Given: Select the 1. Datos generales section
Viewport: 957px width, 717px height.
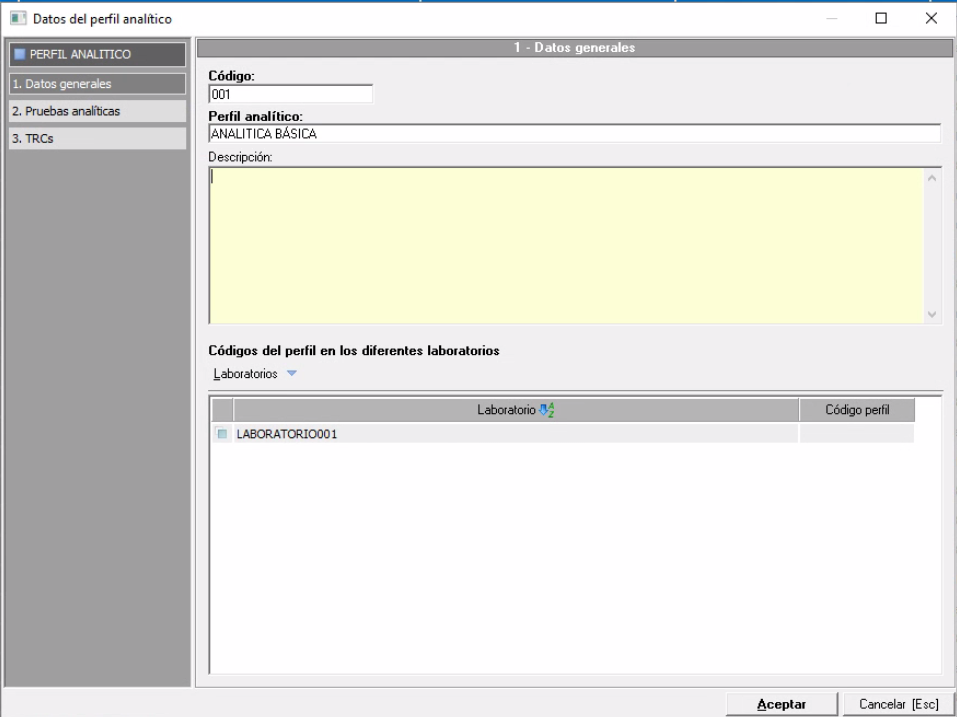Looking at the screenshot, I should pyautogui.click(x=96, y=83).
